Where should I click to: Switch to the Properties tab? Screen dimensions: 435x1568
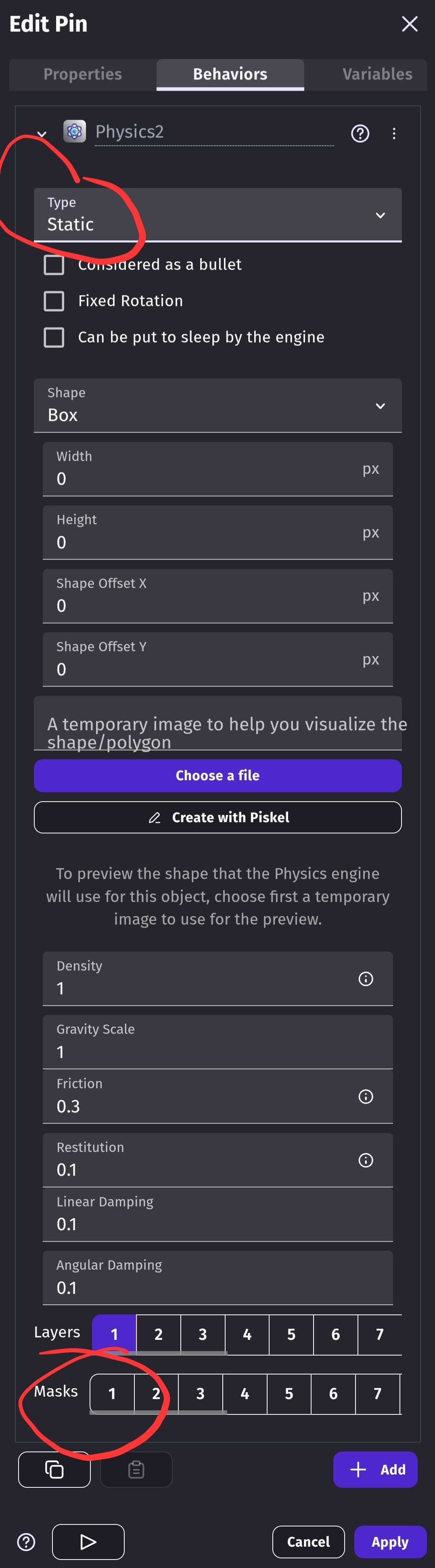82,74
